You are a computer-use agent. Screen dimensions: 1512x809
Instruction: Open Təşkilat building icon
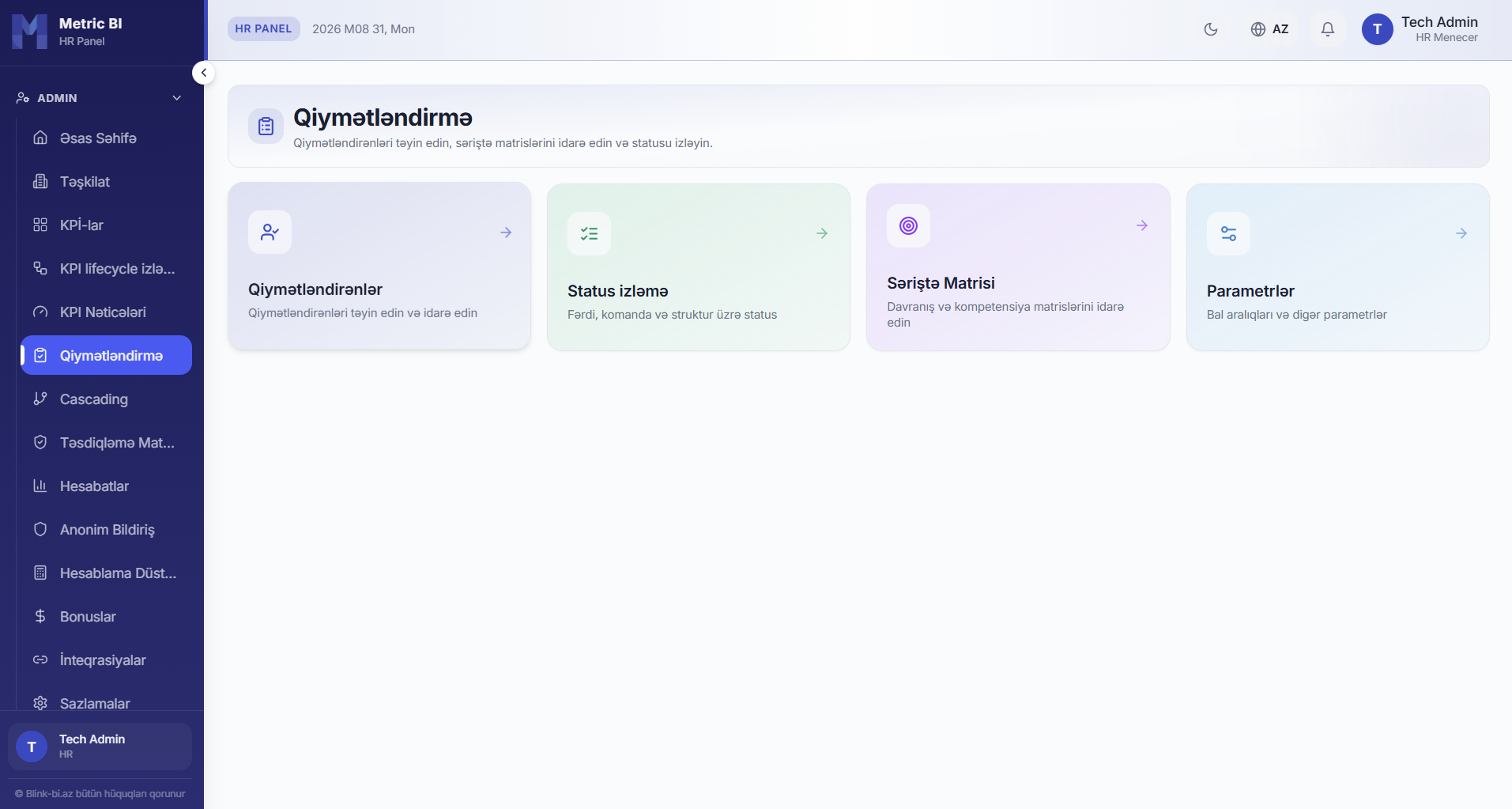(x=40, y=181)
